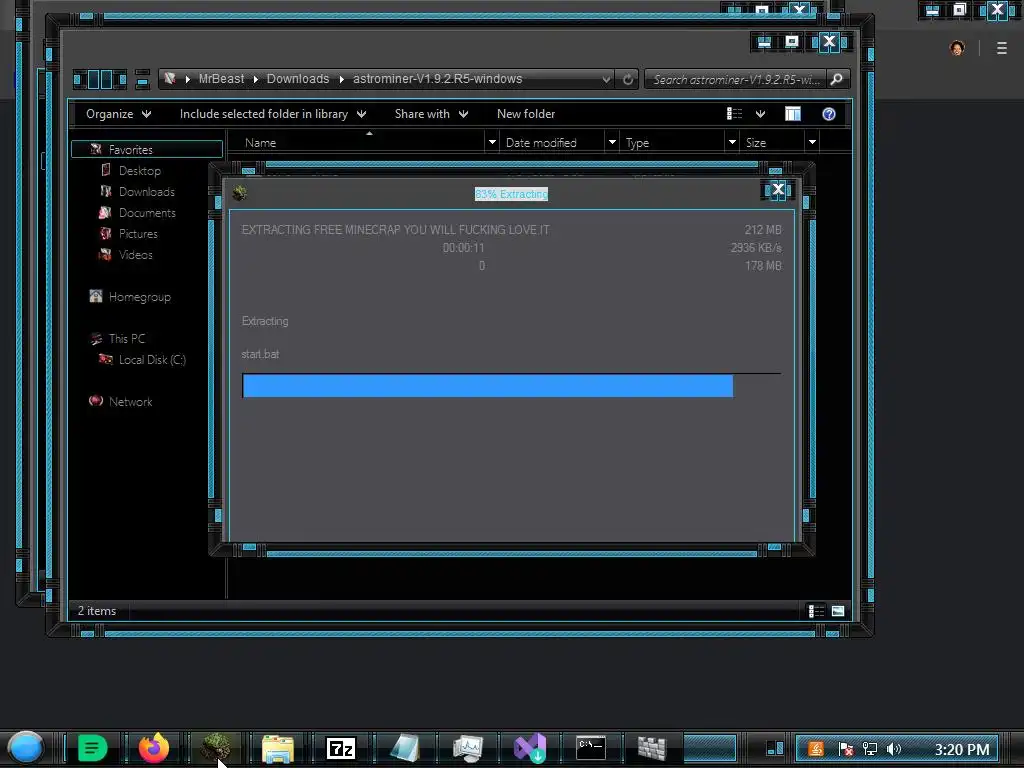This screenshot has width=1024, height=768.
Task: Switch to large icons view in status bar
Action: [x=838, y=611]
